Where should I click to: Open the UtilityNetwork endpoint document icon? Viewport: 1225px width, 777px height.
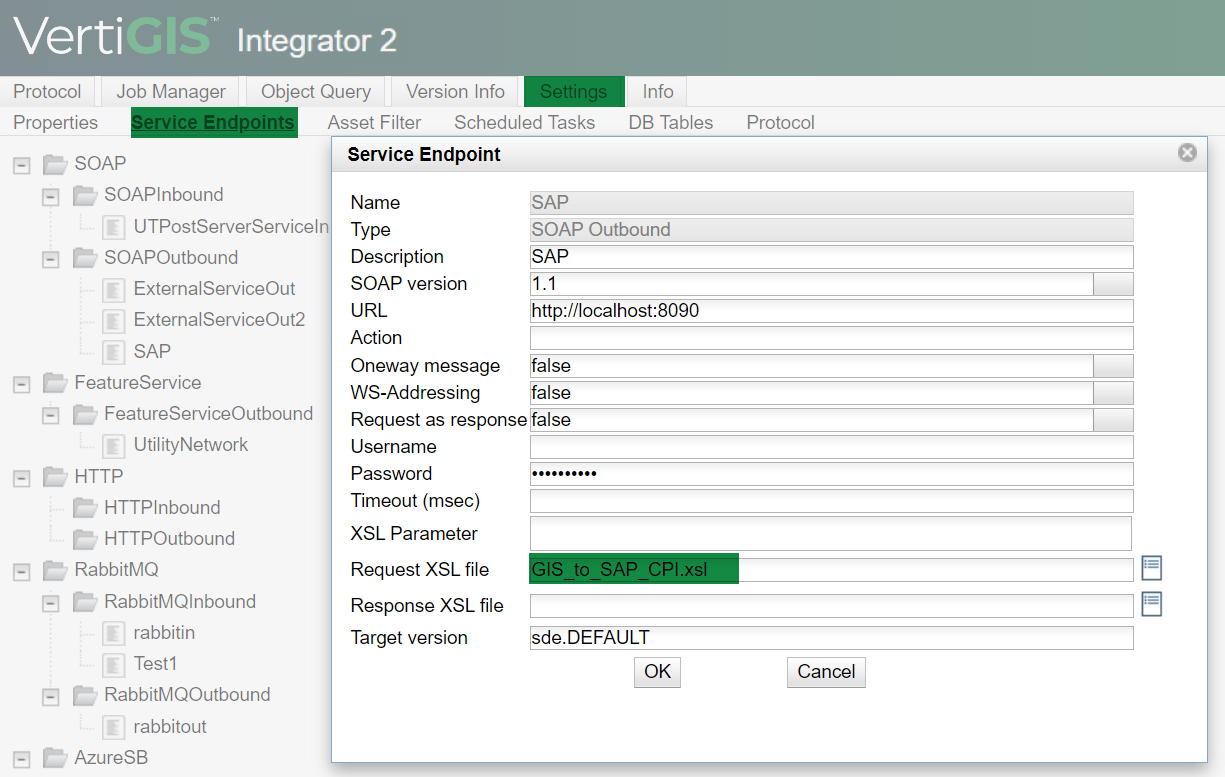(x=114, y=445)
